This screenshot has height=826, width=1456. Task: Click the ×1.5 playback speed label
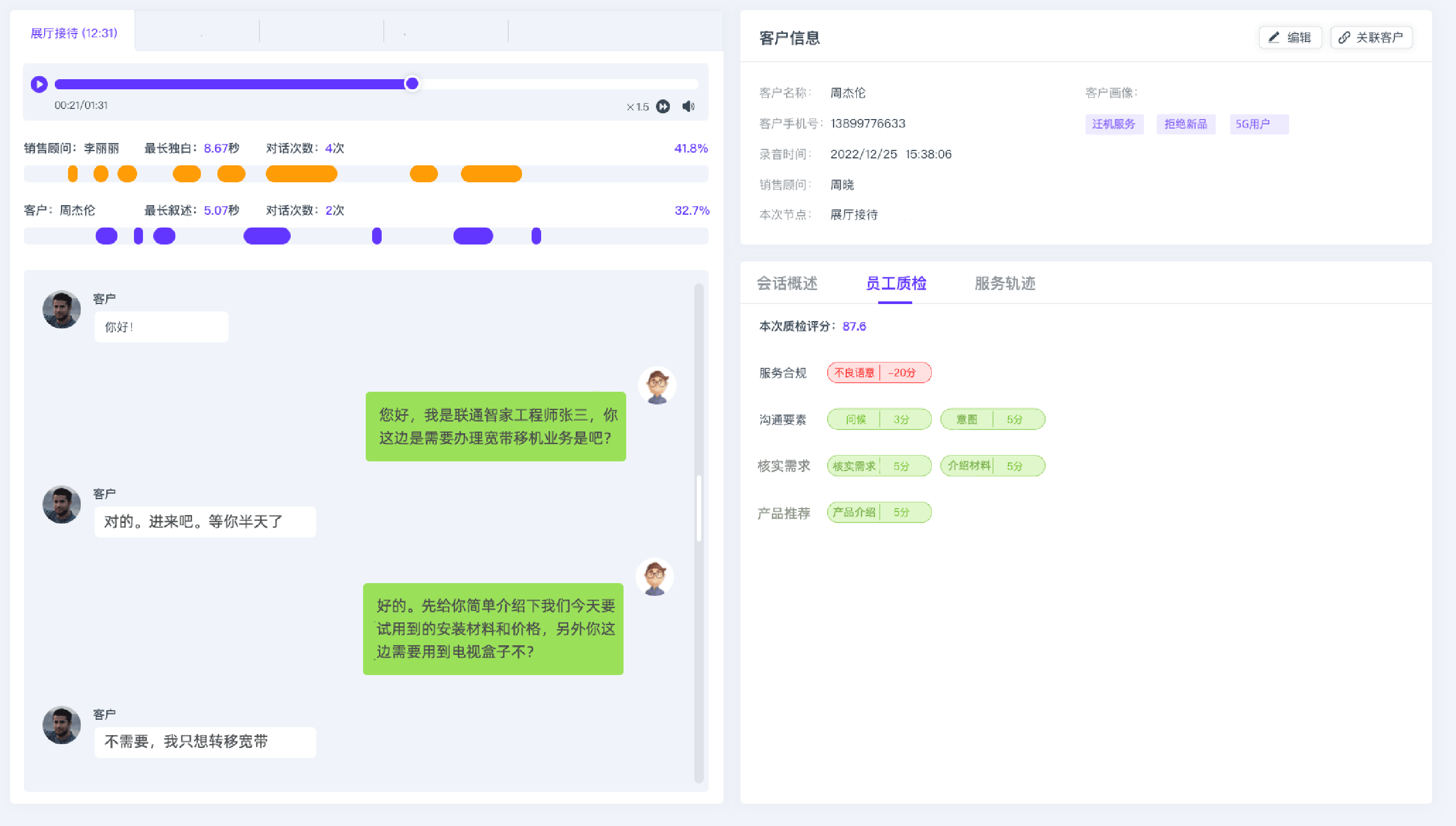coord(637,107)
